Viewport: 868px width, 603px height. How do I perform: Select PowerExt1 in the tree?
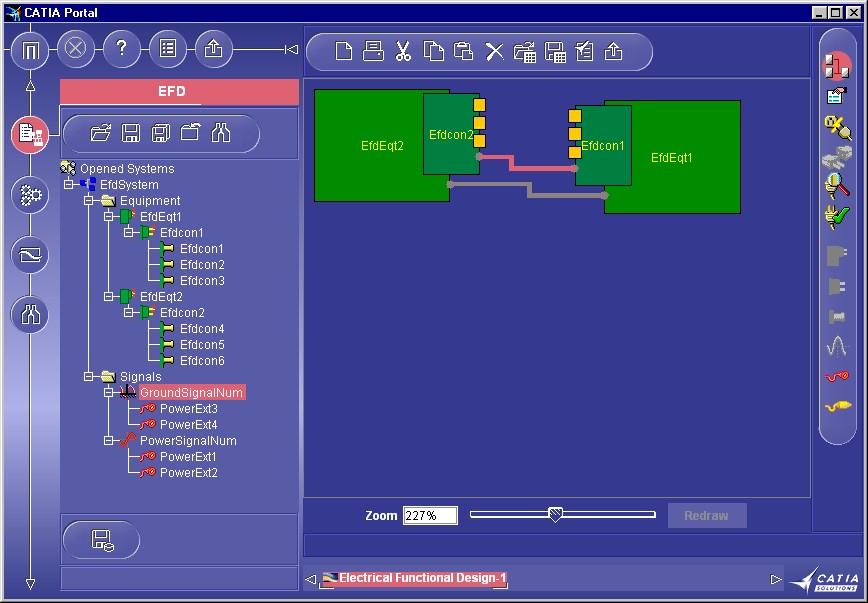pos(188,457)
